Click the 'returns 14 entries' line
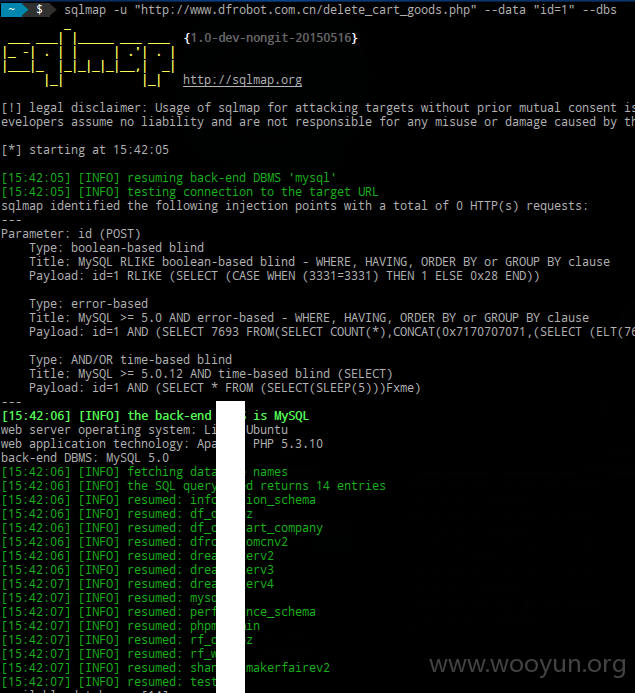 point(194,486)
